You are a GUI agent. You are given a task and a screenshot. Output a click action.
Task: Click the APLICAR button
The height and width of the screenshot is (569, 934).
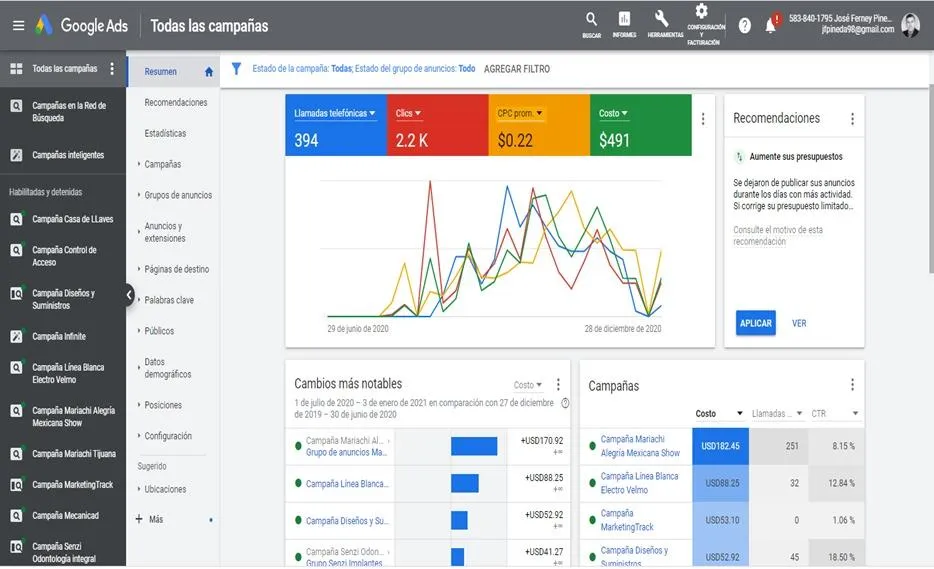click(x=755, y=323)
